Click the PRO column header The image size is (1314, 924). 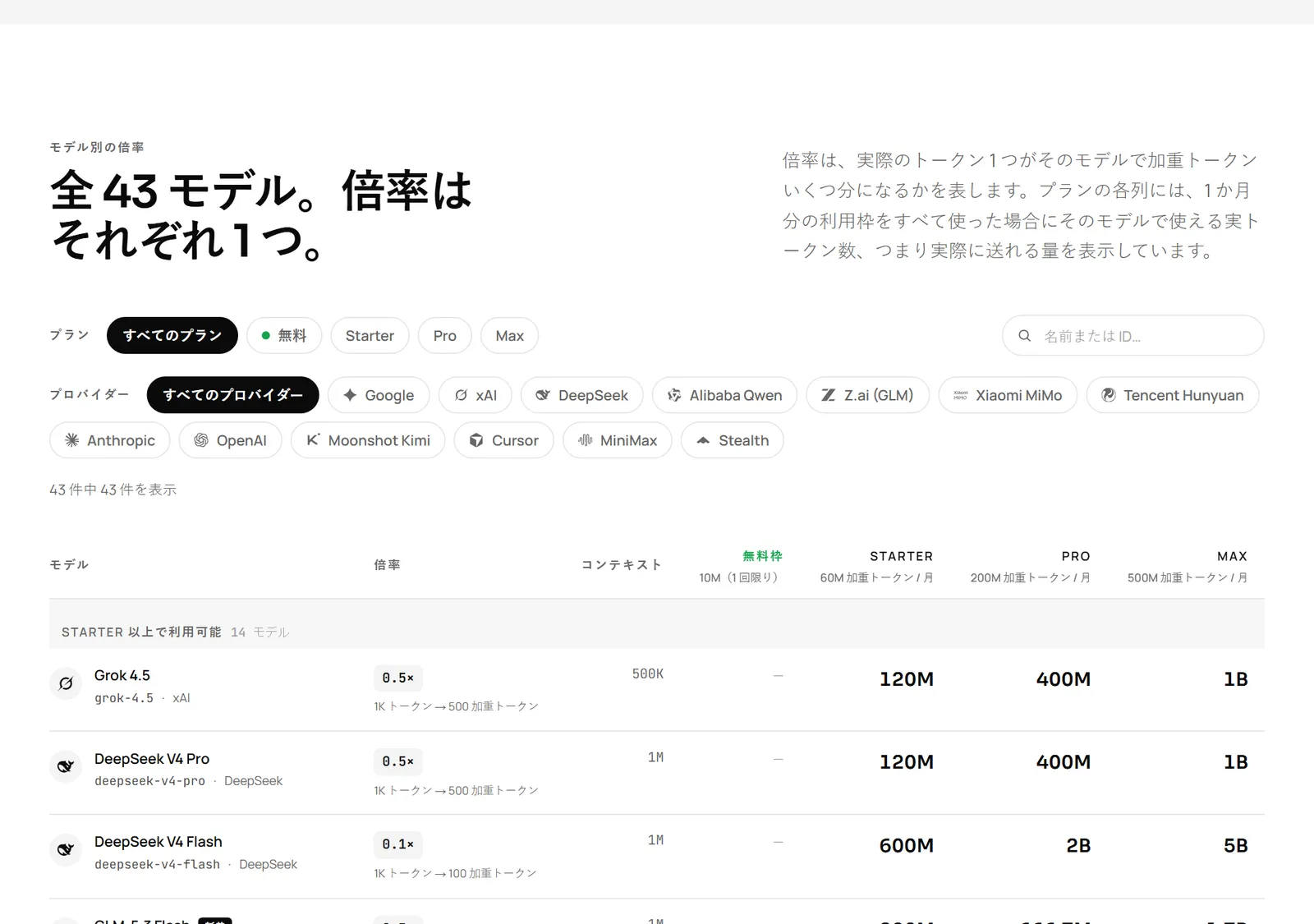point(1076,556)
